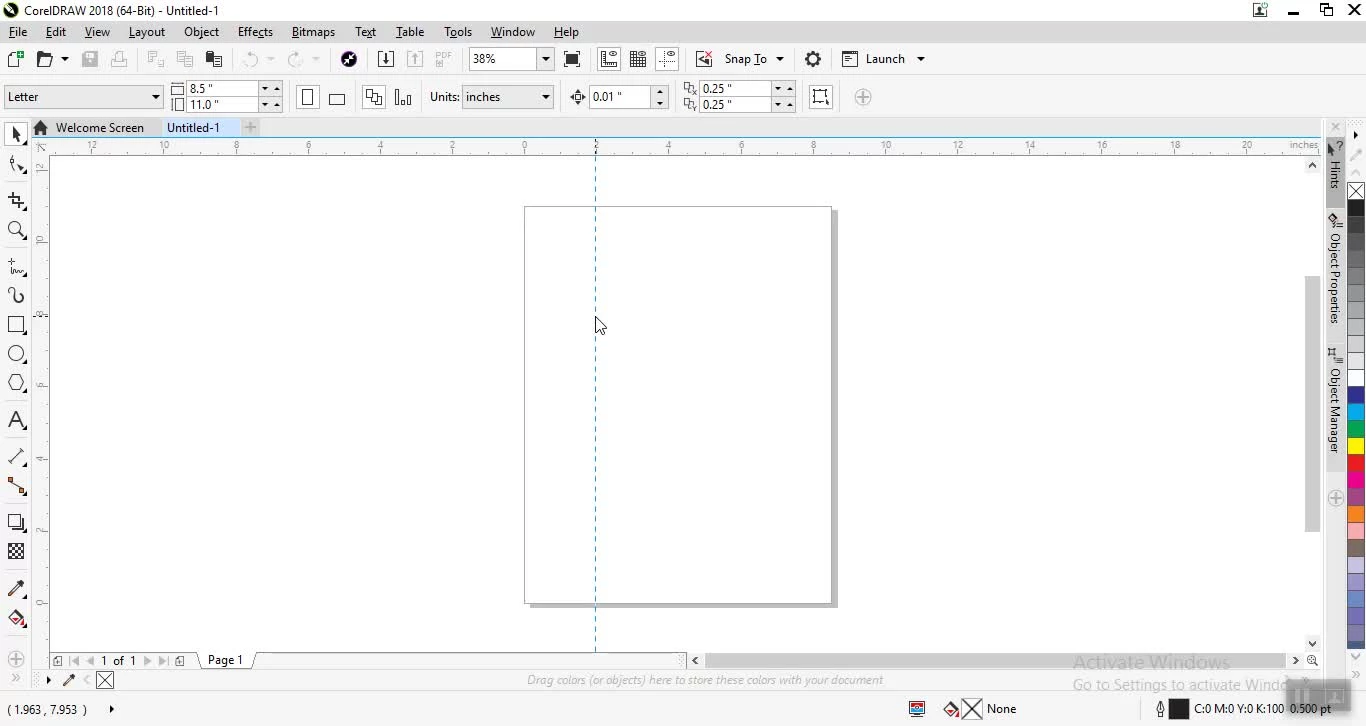This screenshot has height=726, width=1366.
Task: Select the Connector tool
Action: [16, 486]
